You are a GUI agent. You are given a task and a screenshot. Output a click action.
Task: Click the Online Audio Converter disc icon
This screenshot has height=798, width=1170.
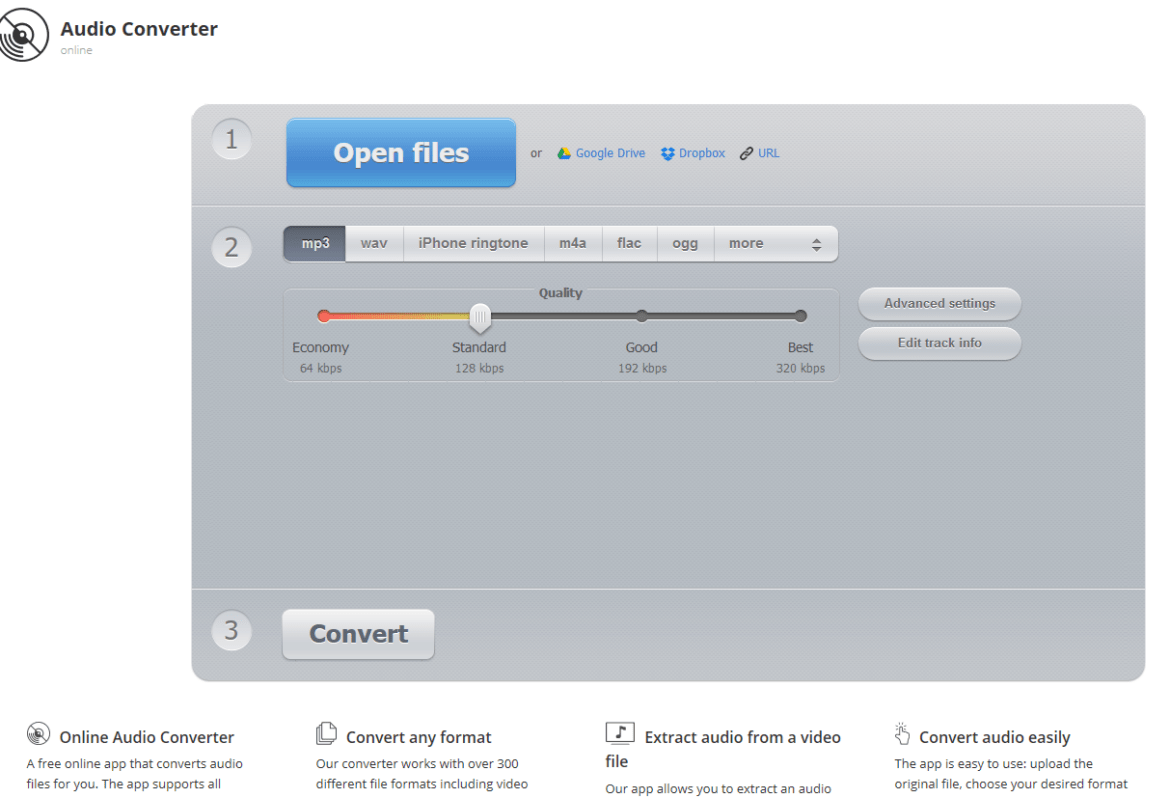(x=38, y=733)
